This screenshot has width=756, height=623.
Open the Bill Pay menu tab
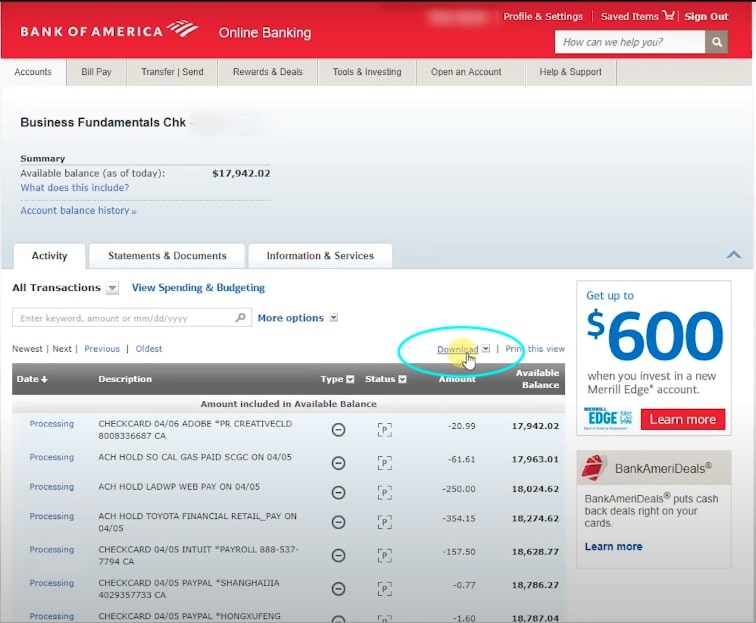pyautogui.click(x=96, y=72)
